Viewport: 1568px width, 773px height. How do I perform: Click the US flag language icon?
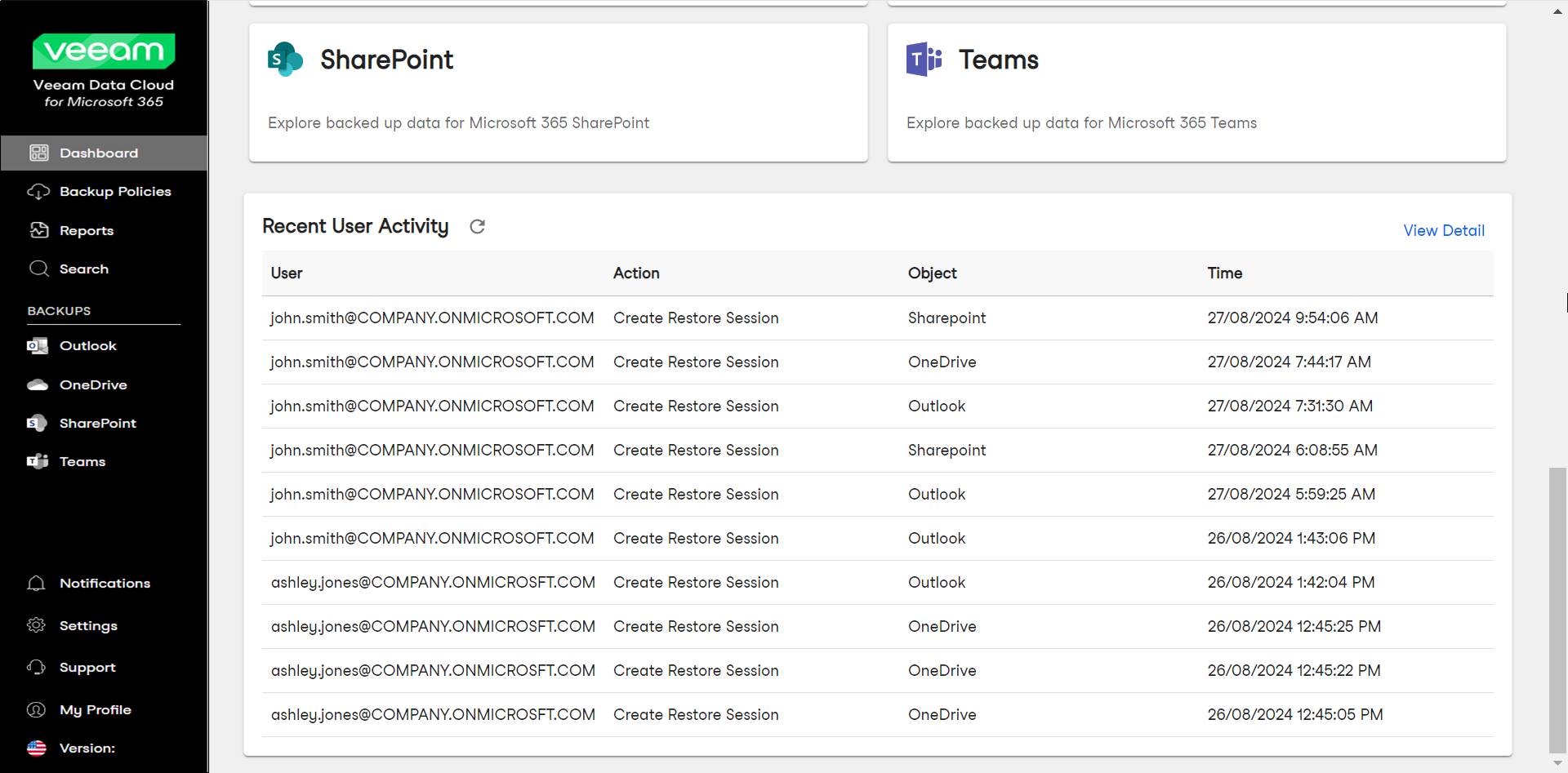[37, 748]
